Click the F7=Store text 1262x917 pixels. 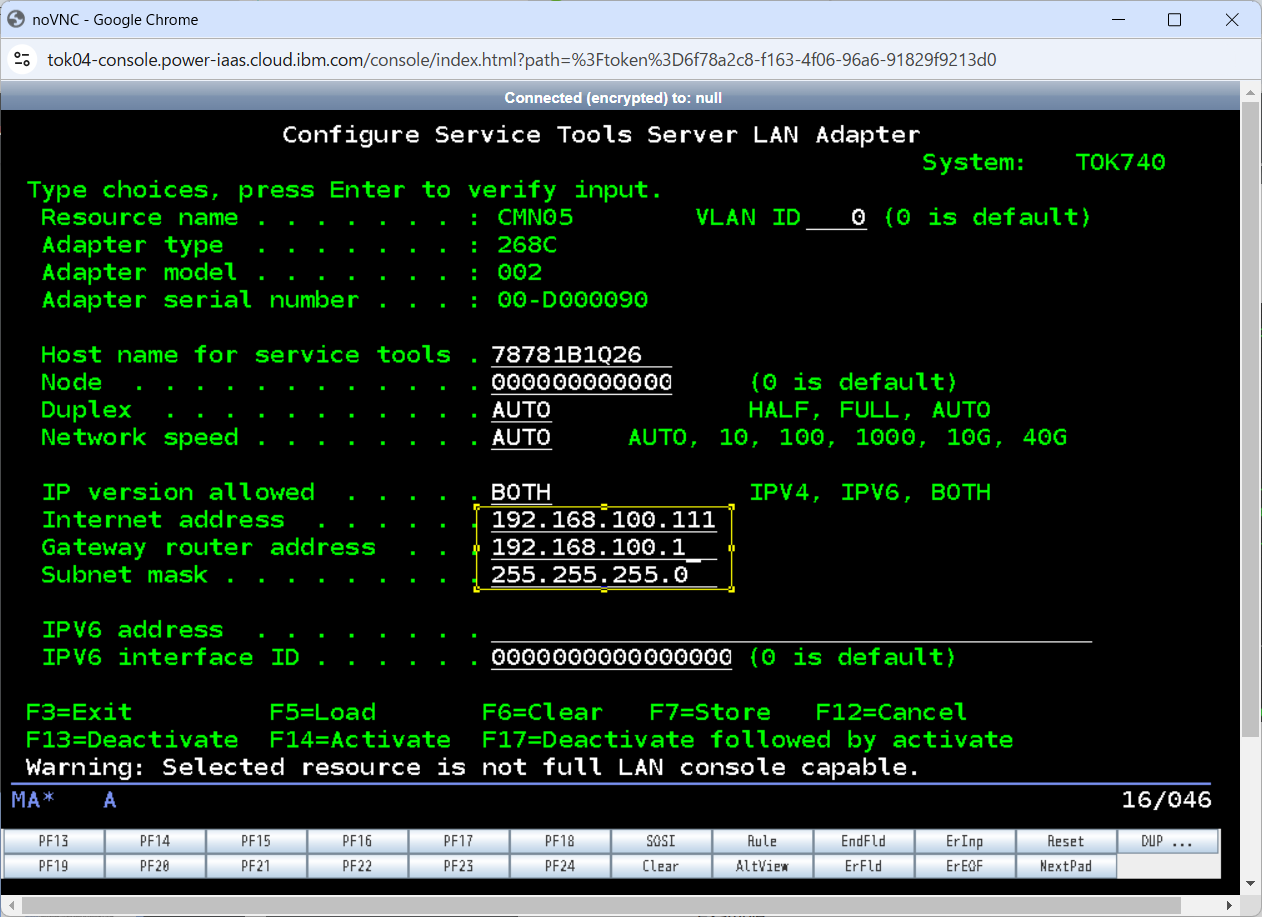[710, 713]
